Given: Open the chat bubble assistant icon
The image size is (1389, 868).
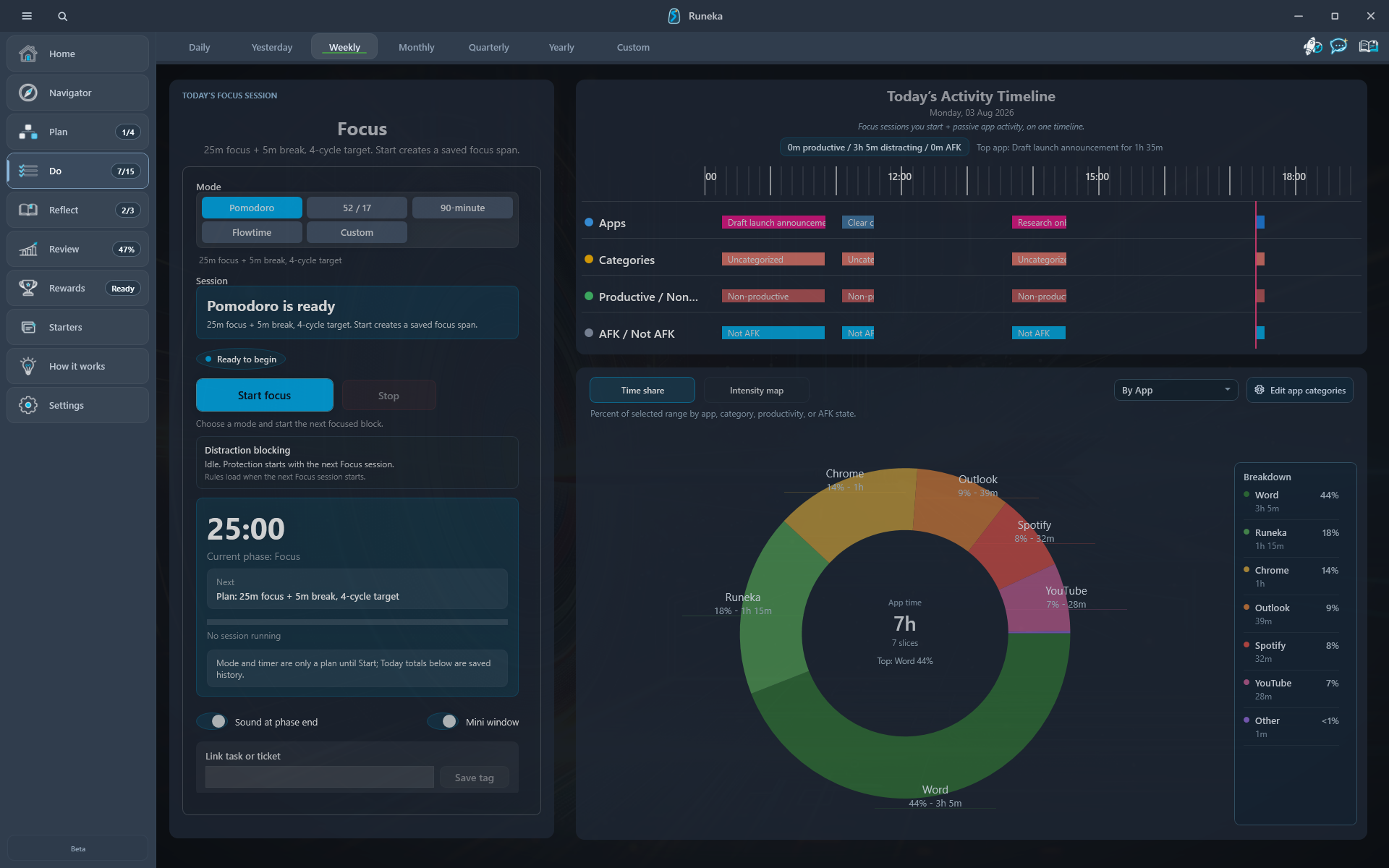Looking at the screenshot, I should [x=1339, y=47].
